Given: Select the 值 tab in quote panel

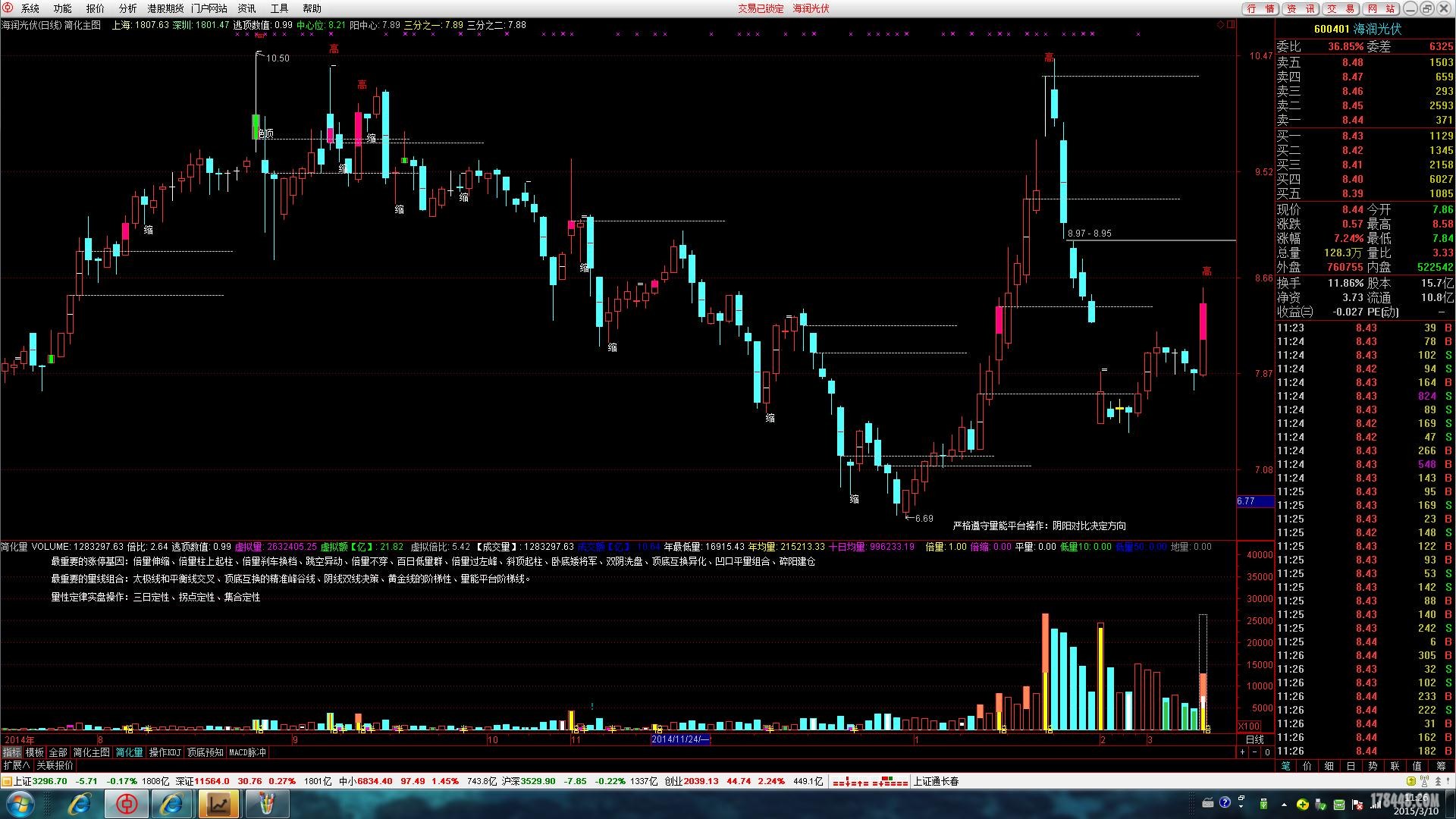Looking at the screenshot, I should coord(1417,766).
